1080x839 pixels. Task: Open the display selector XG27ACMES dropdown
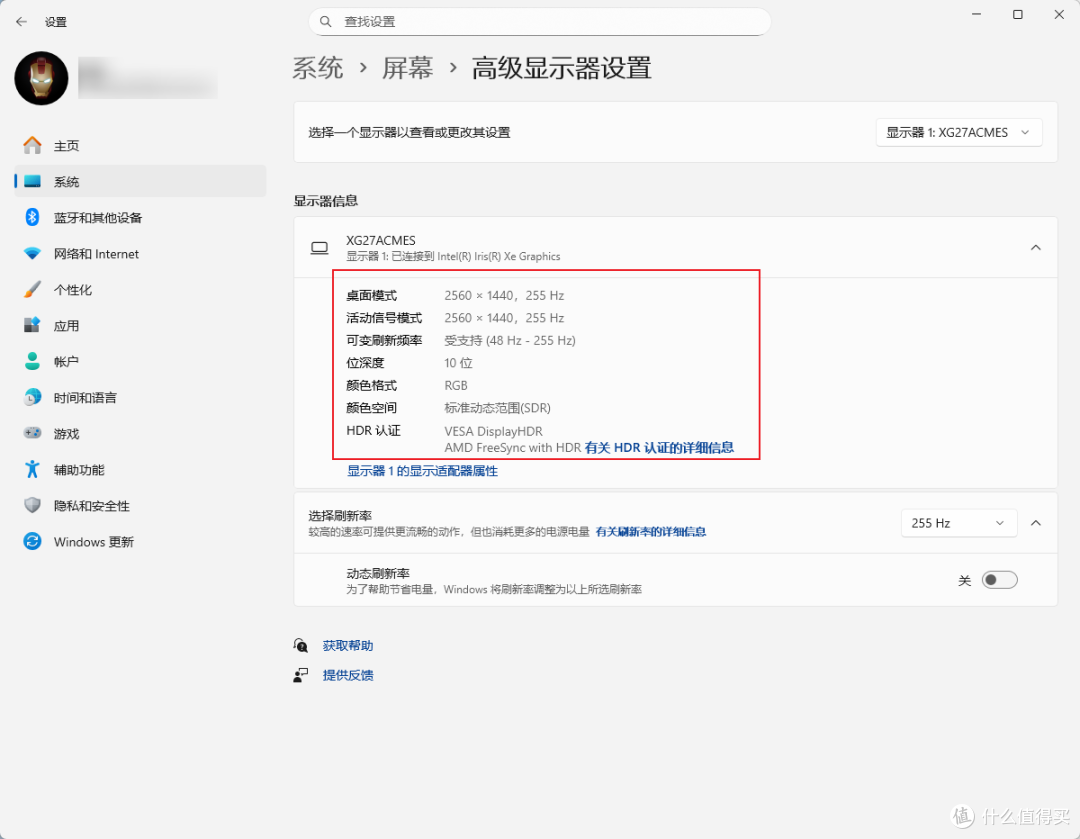click(x=958, y=132)
